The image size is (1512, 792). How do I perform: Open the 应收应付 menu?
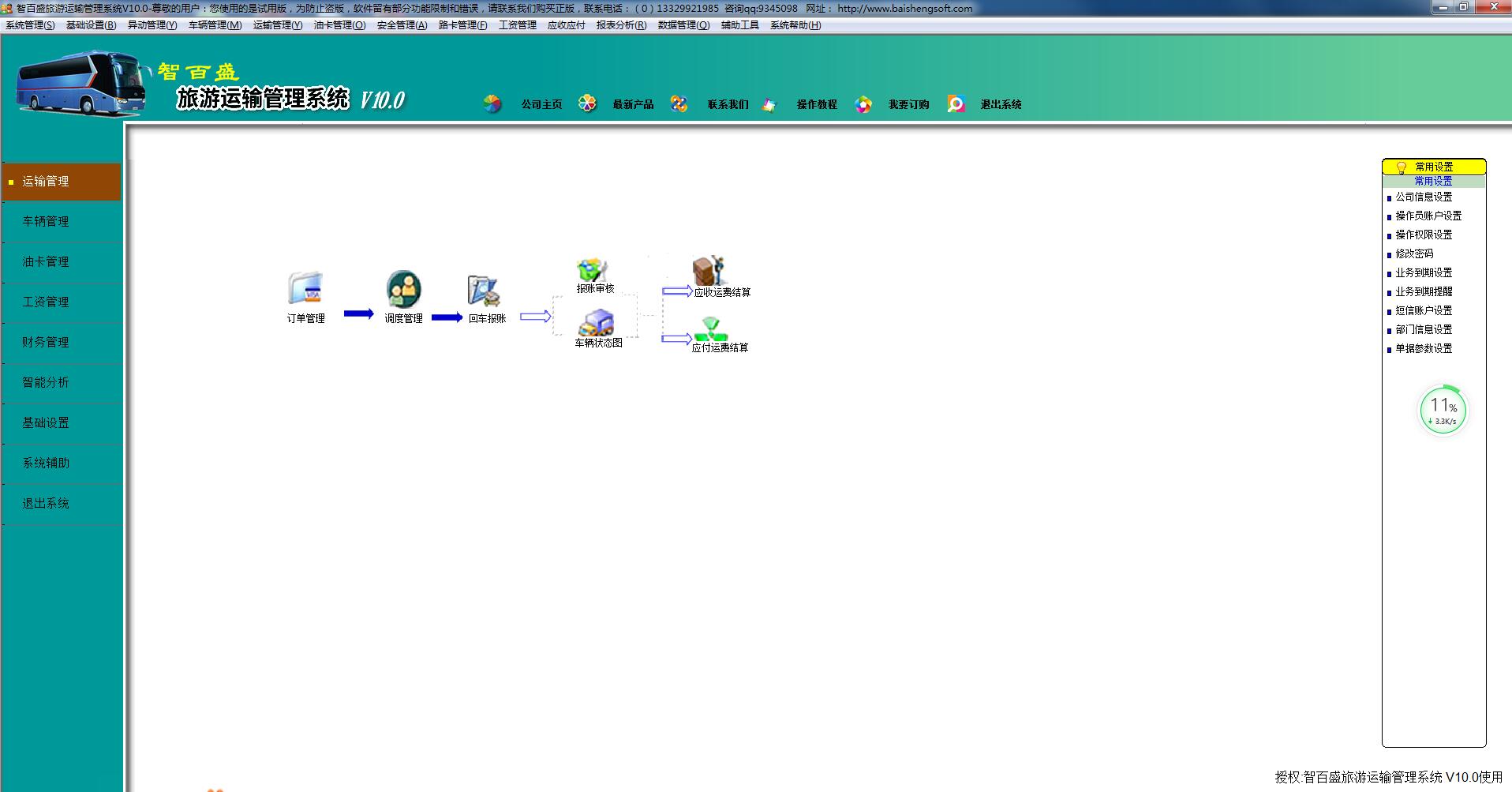point(567,25)
